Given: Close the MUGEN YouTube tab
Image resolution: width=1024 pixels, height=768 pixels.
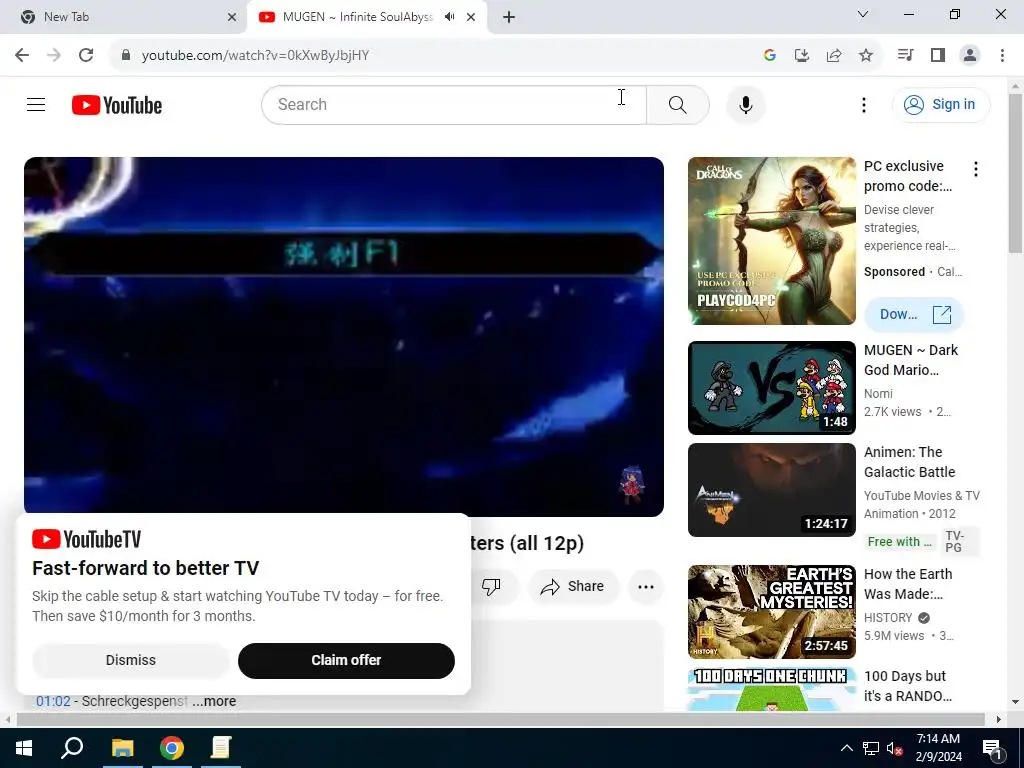Looking at the screenshot, I should tap(471, 17).
